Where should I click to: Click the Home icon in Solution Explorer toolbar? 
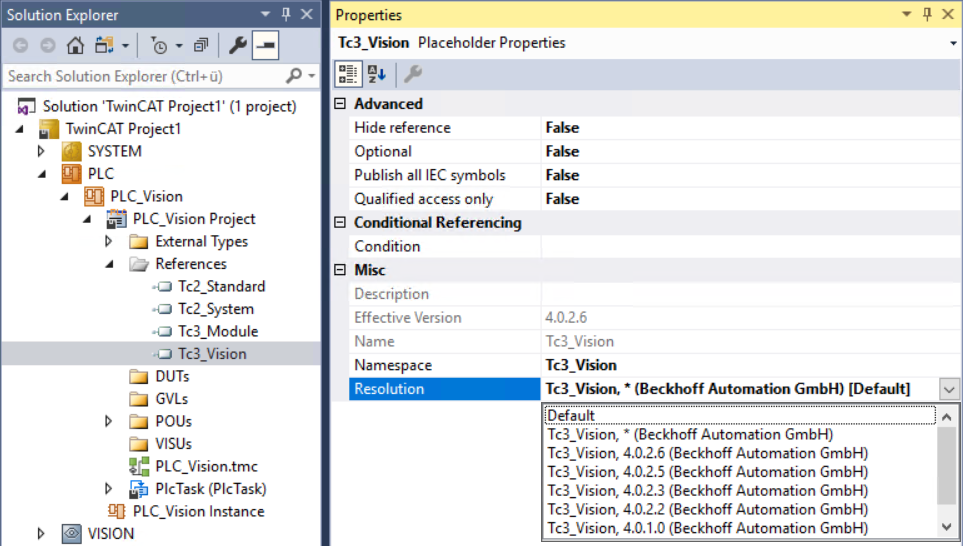(75, 45)
